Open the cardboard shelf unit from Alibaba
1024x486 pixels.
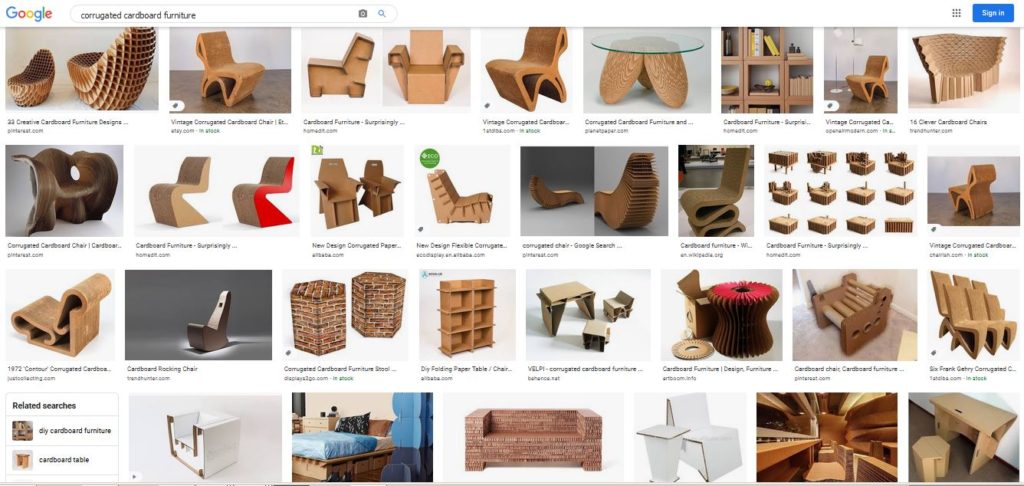pyautogui.click(x=468, y=315)
